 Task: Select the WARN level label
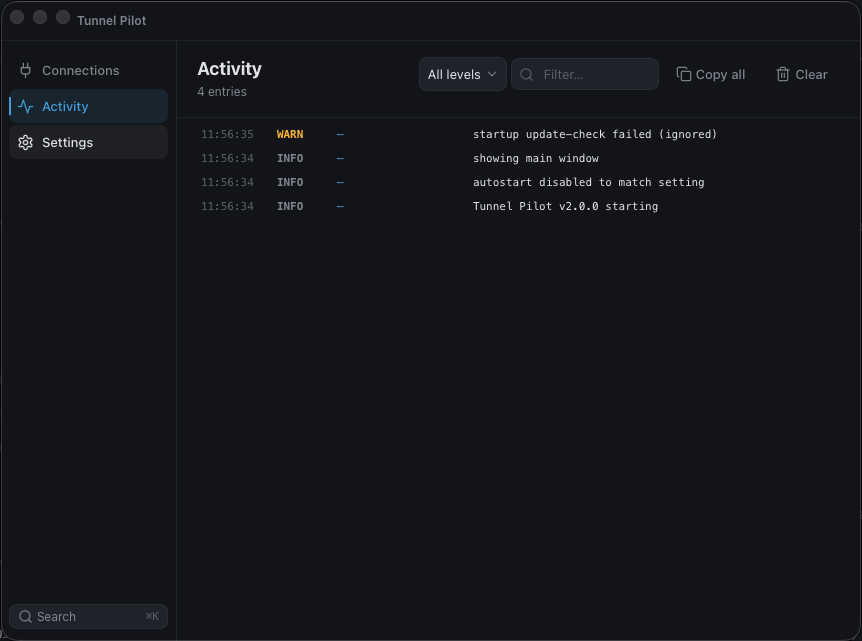point(290,134)
